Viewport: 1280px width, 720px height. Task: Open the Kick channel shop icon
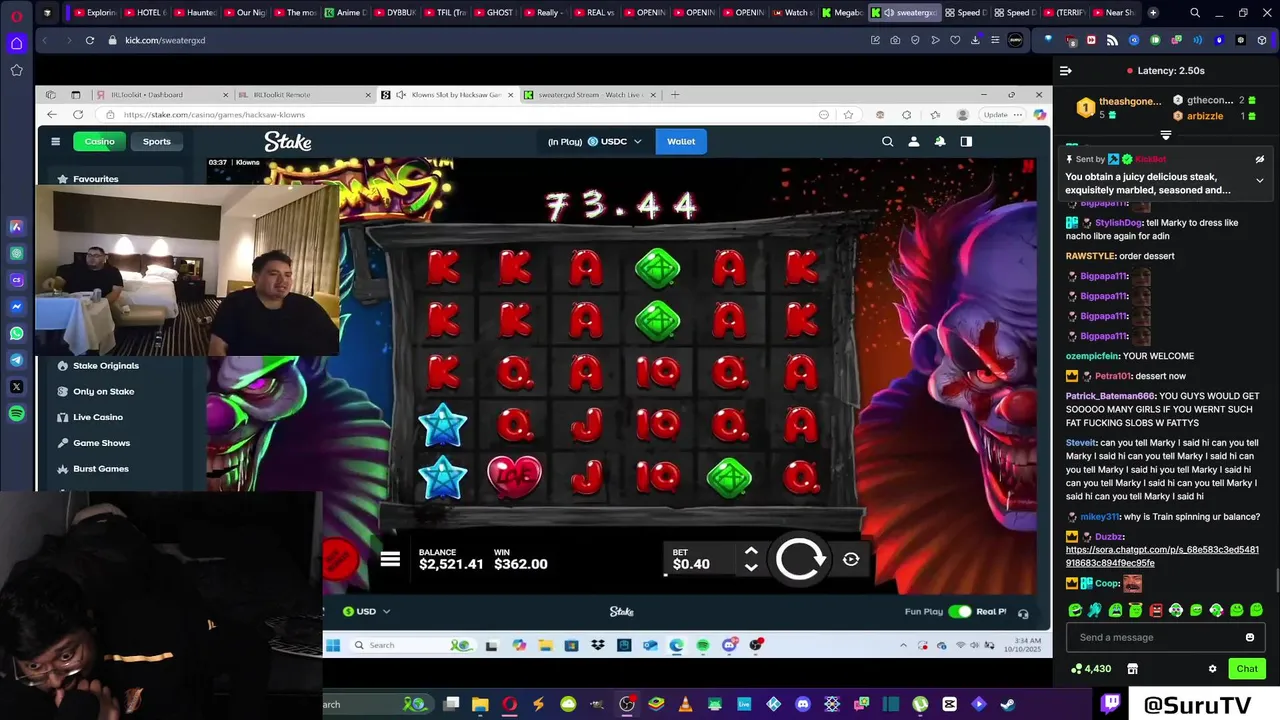pos(1132,669)
